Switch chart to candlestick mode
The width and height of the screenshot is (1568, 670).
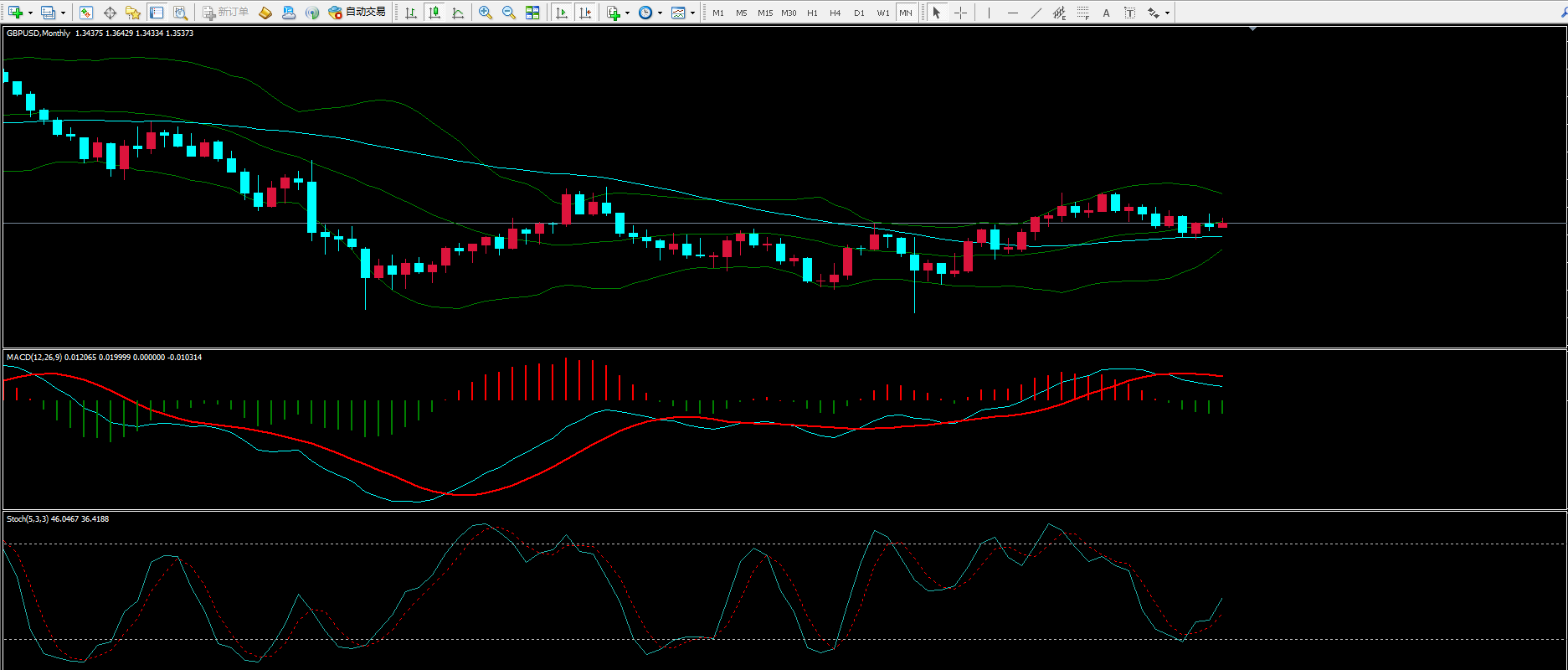(x=434, y=13)
